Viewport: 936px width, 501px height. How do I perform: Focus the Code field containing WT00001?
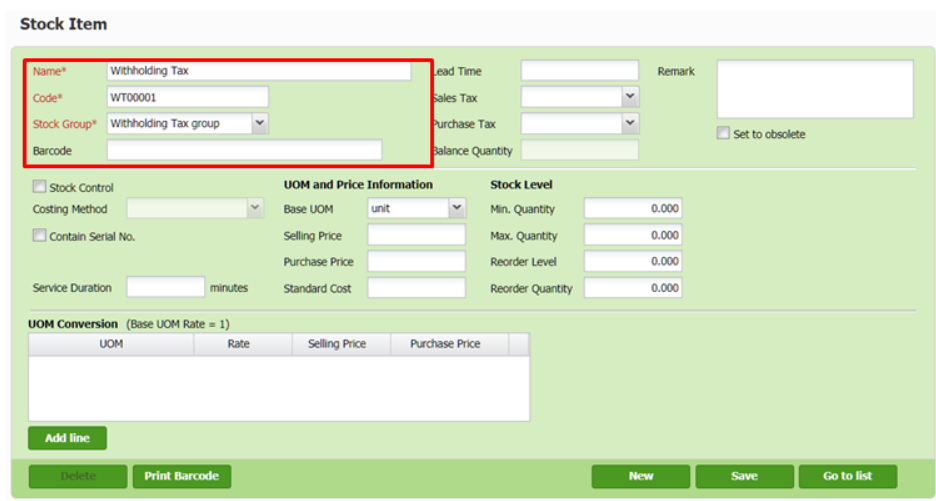187,97
